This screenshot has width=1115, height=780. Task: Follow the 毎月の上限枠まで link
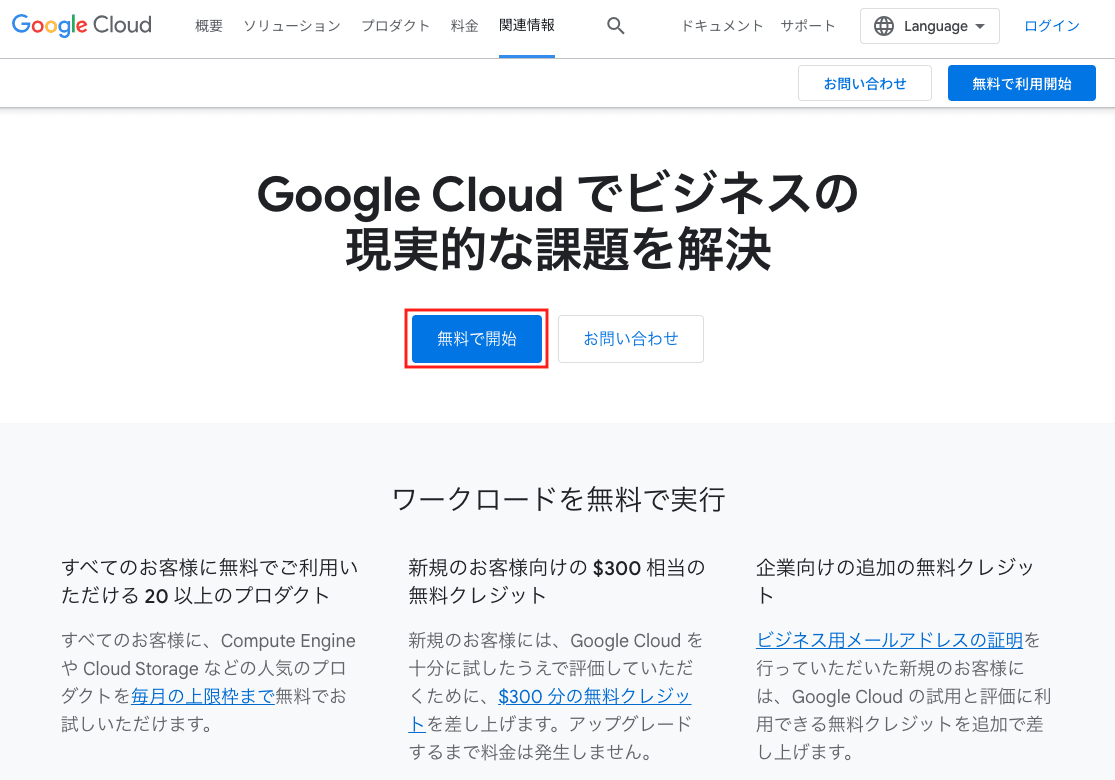[x=203, y=696]
